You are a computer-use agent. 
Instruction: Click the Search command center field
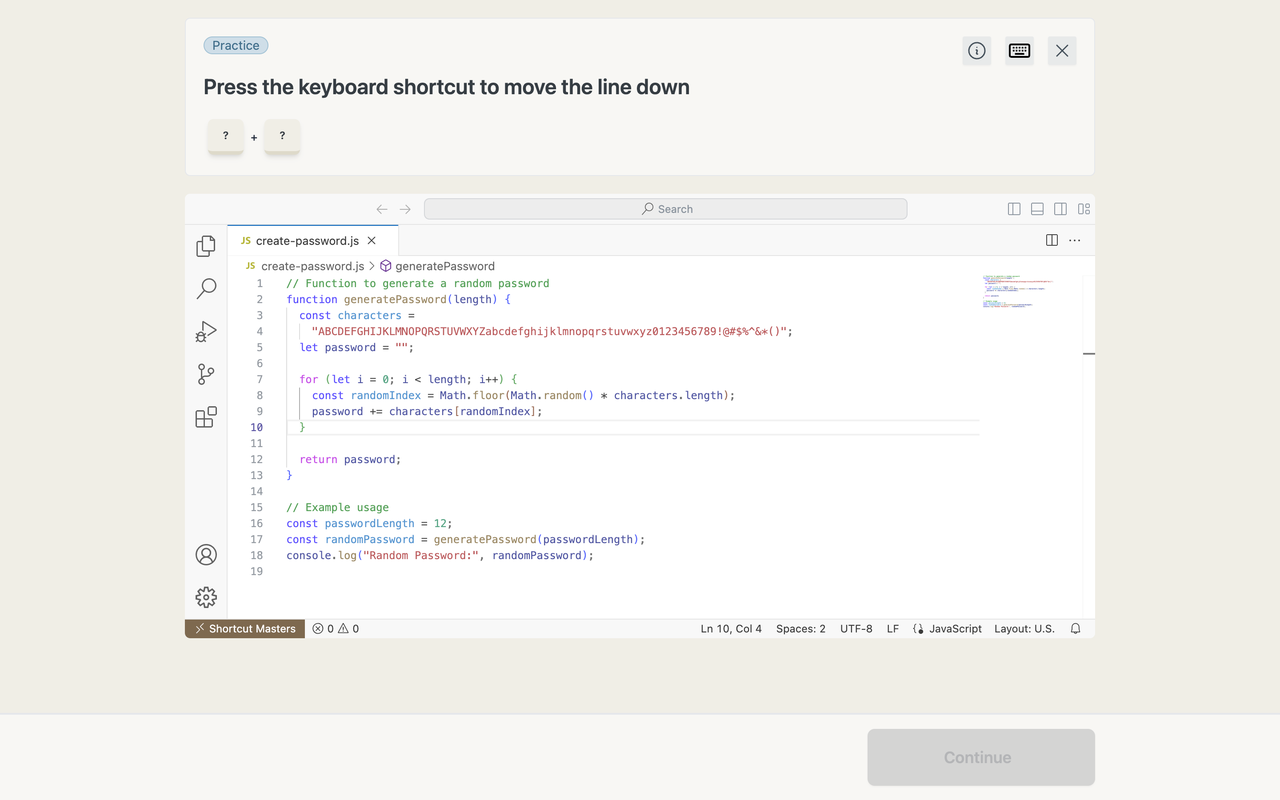pos(666,209)
